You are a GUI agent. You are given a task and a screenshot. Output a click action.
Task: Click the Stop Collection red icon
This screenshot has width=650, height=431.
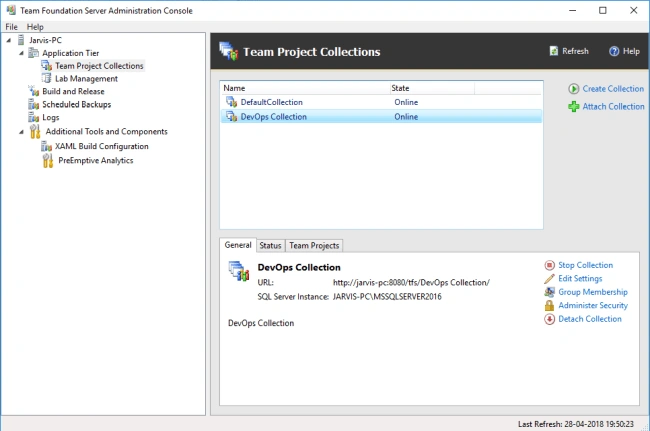click(549, 265)
